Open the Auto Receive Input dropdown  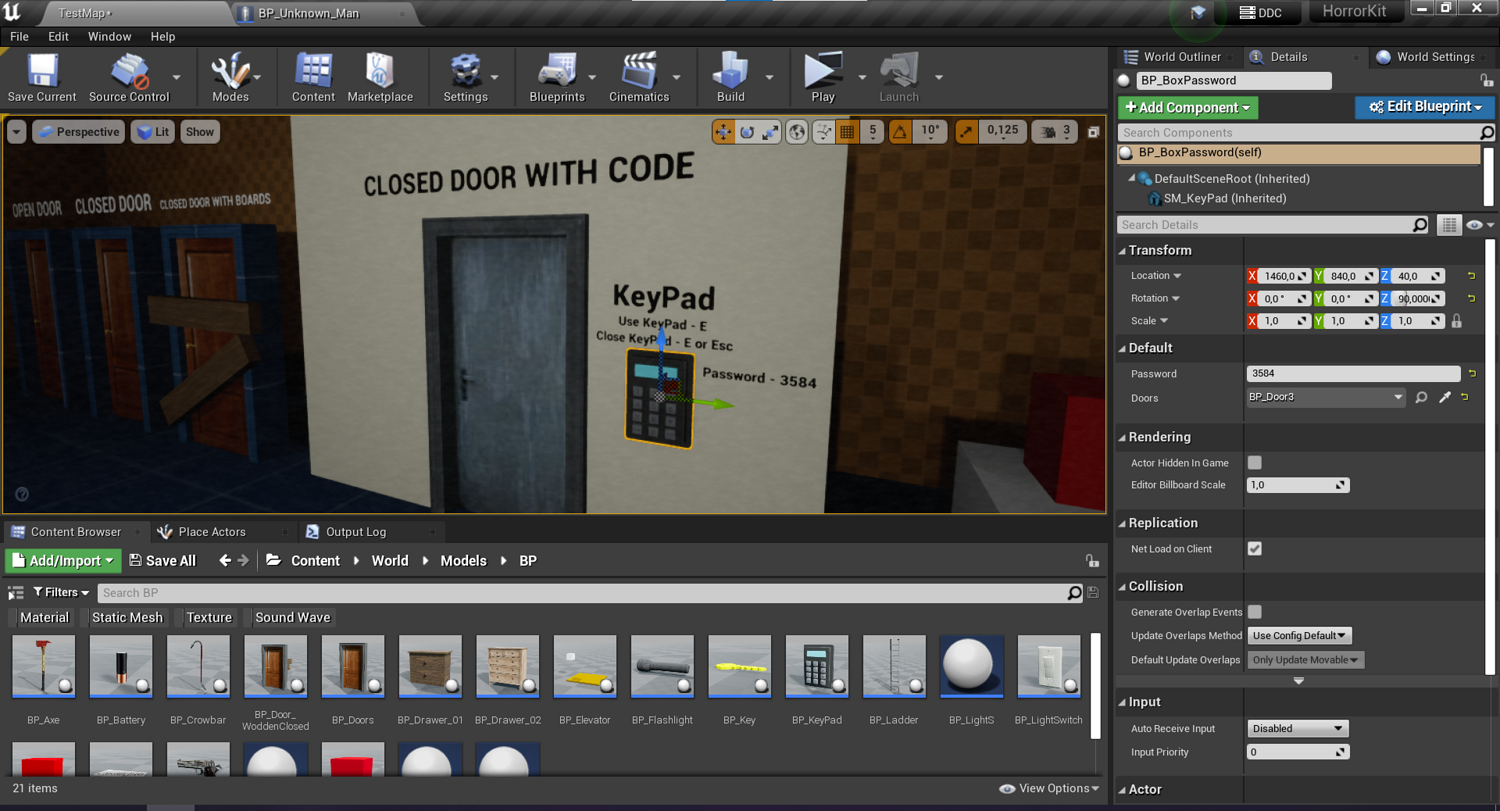click(1297, 729)
